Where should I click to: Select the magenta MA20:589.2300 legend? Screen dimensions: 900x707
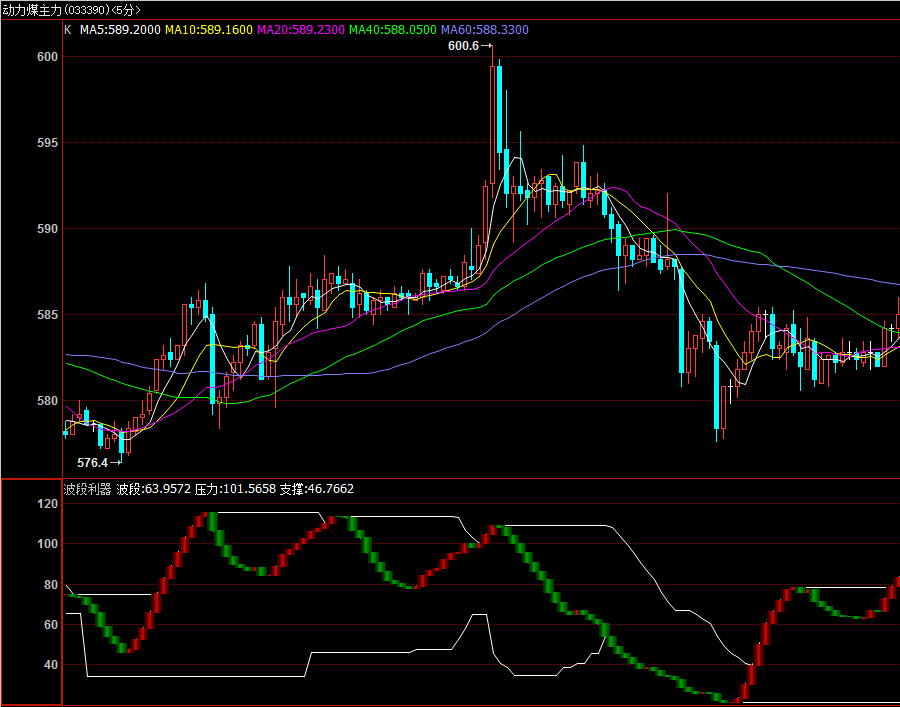(300, 30)
